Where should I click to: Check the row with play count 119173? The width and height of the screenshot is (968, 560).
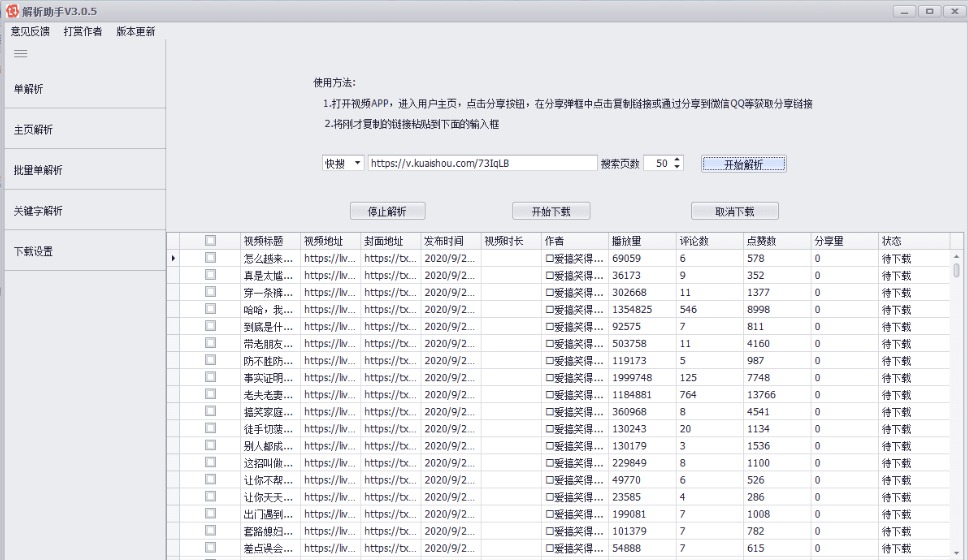point(211,360)
